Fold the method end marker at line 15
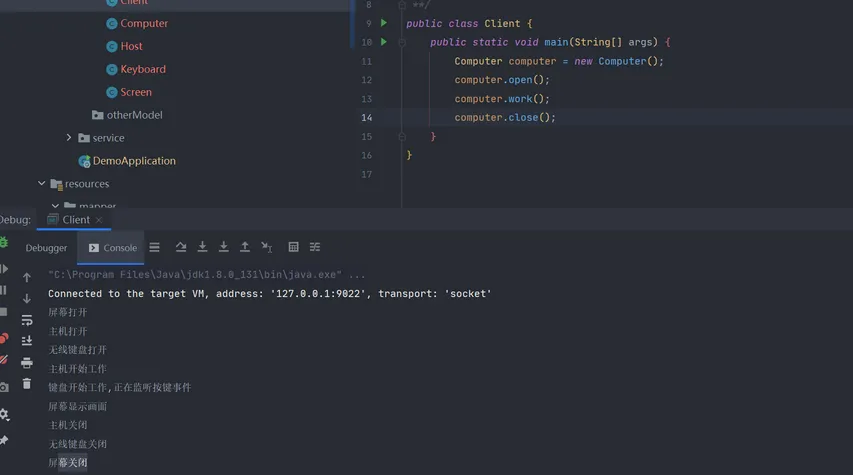The width and height of the screenshot is (853, 475). (402, 137)
